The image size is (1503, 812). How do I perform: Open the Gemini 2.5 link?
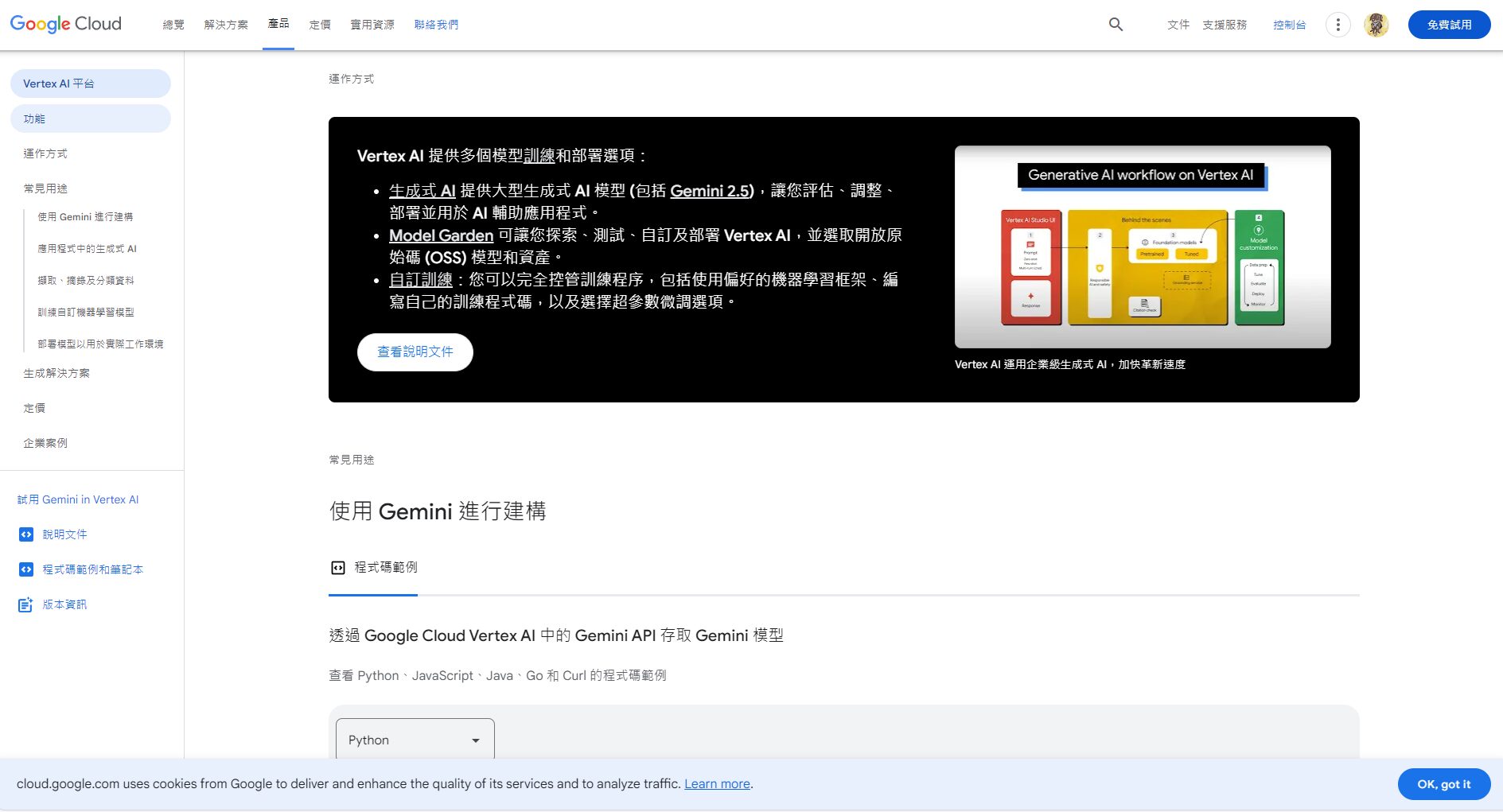coord(711,191)
